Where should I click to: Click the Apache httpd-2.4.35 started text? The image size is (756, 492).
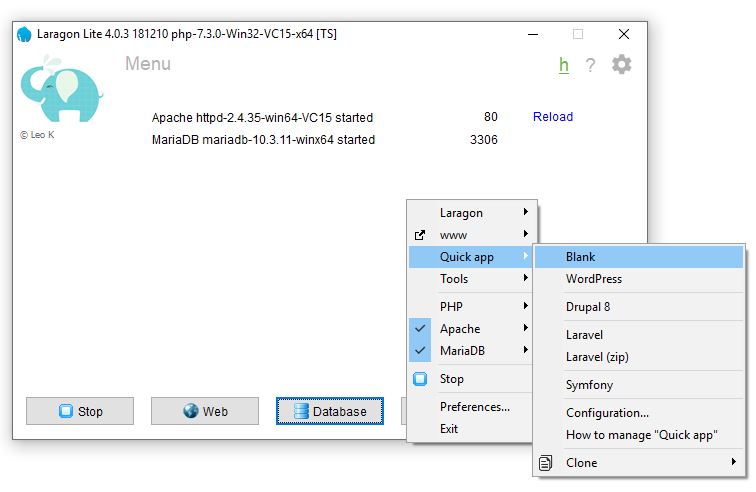coord(262,118)
